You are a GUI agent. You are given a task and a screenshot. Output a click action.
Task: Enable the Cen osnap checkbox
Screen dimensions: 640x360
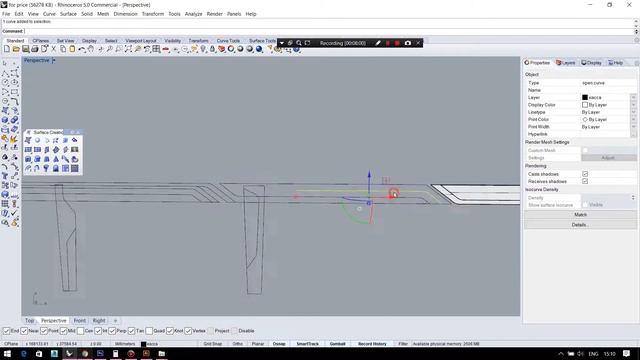tap(80, 331)
